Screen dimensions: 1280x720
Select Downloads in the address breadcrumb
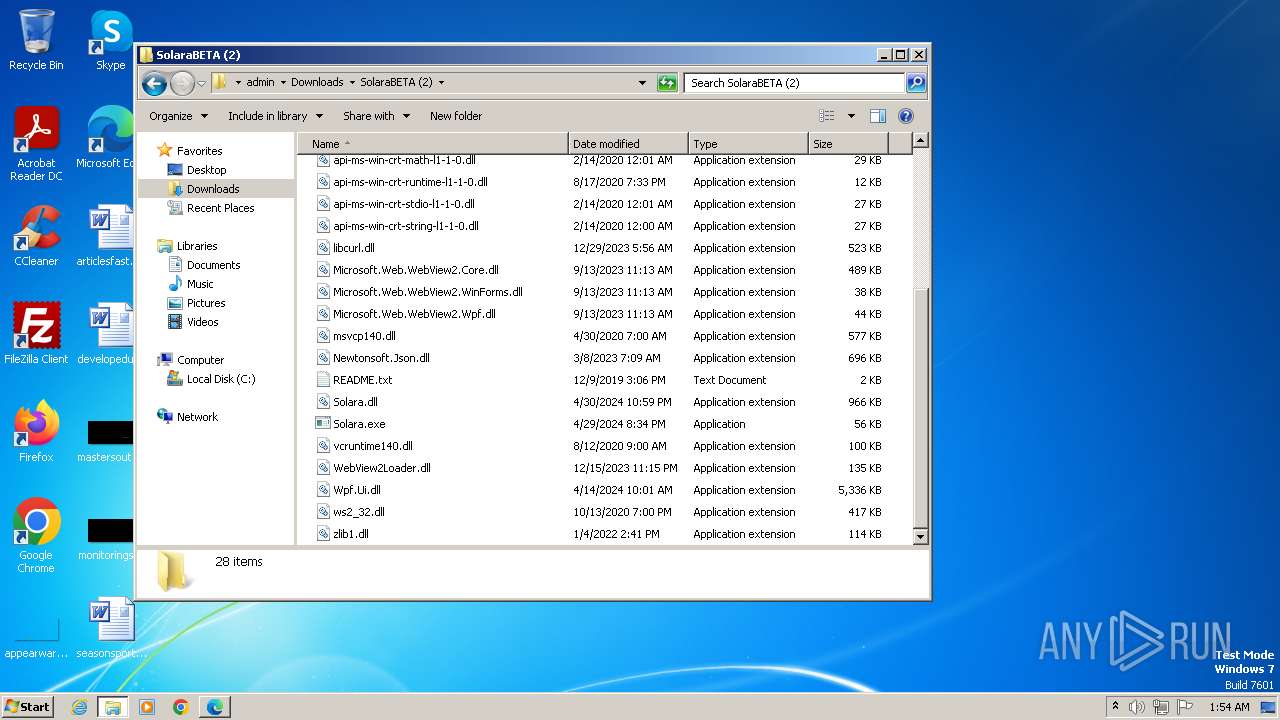pyautogui.click(x=317, y=83)
